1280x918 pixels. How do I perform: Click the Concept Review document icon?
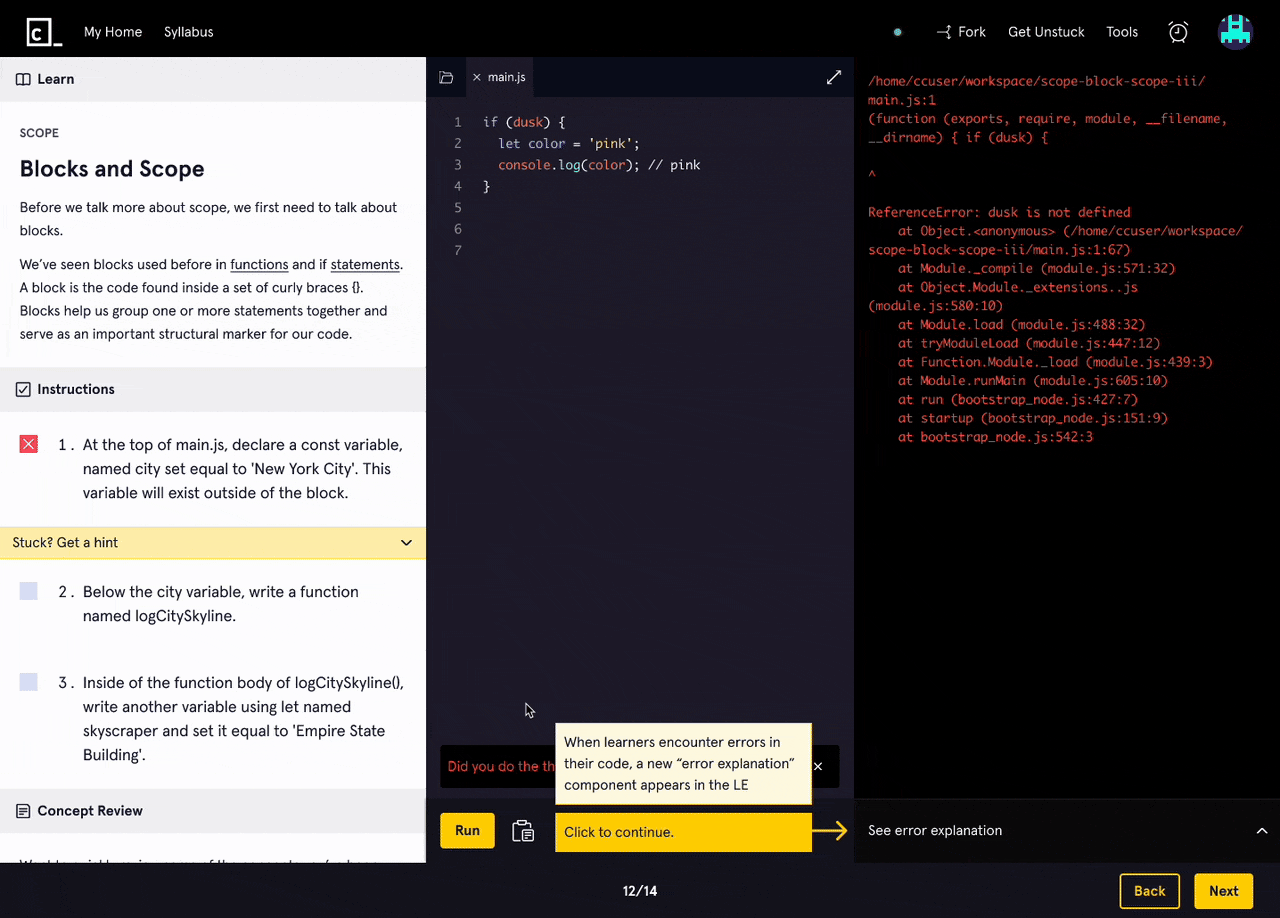[23, 811]
